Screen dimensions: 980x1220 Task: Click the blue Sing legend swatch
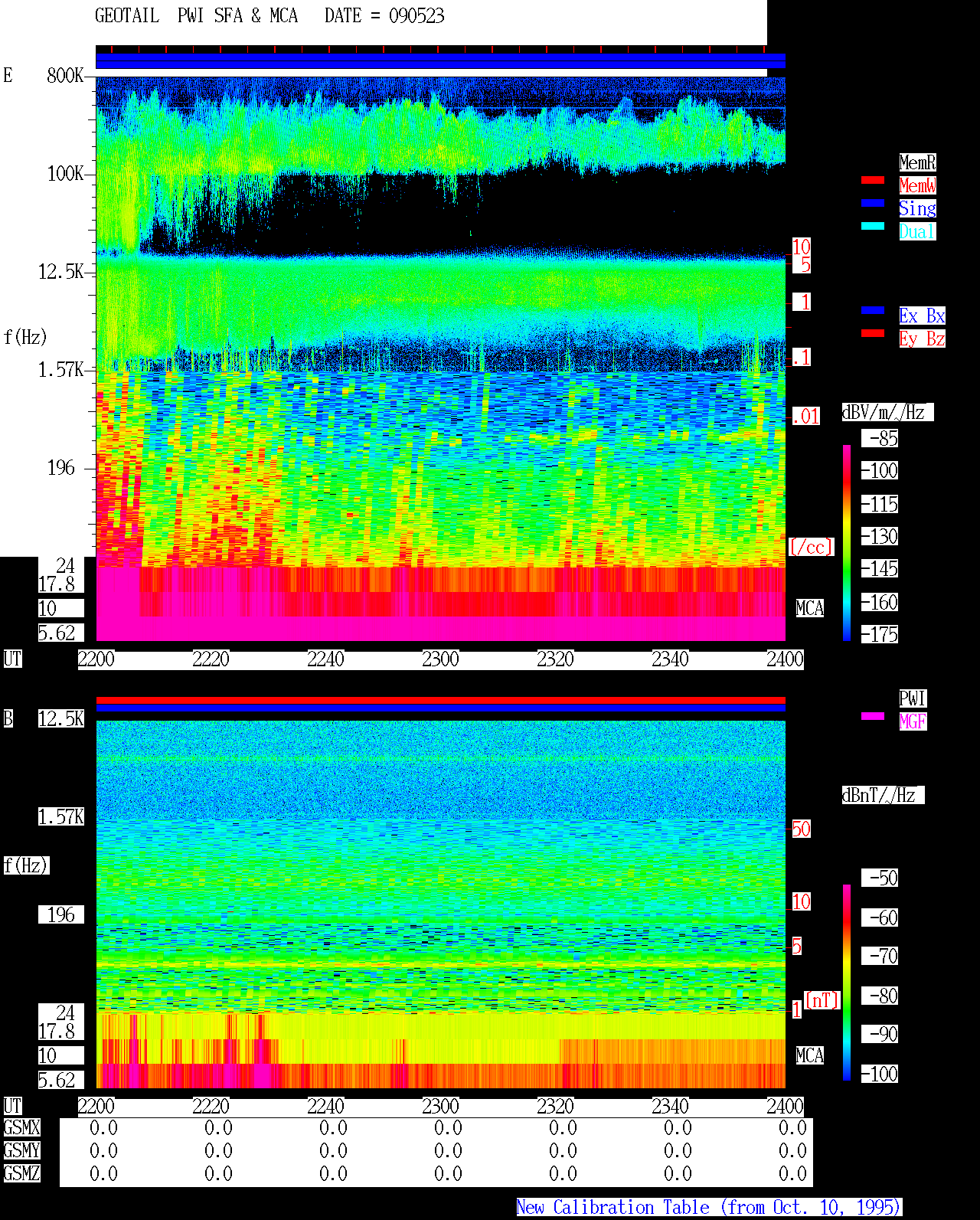pyautogui.click(x=873, y=203)
